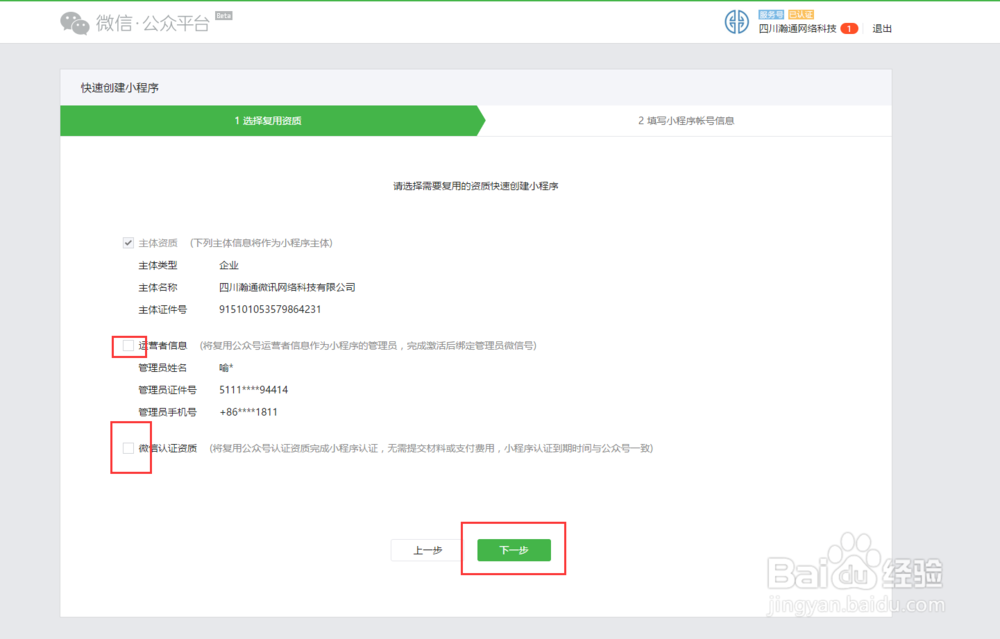Switch to step 2 填写小程序帐号信息
The image size is (1000, 639).
[x=690, y=120]
